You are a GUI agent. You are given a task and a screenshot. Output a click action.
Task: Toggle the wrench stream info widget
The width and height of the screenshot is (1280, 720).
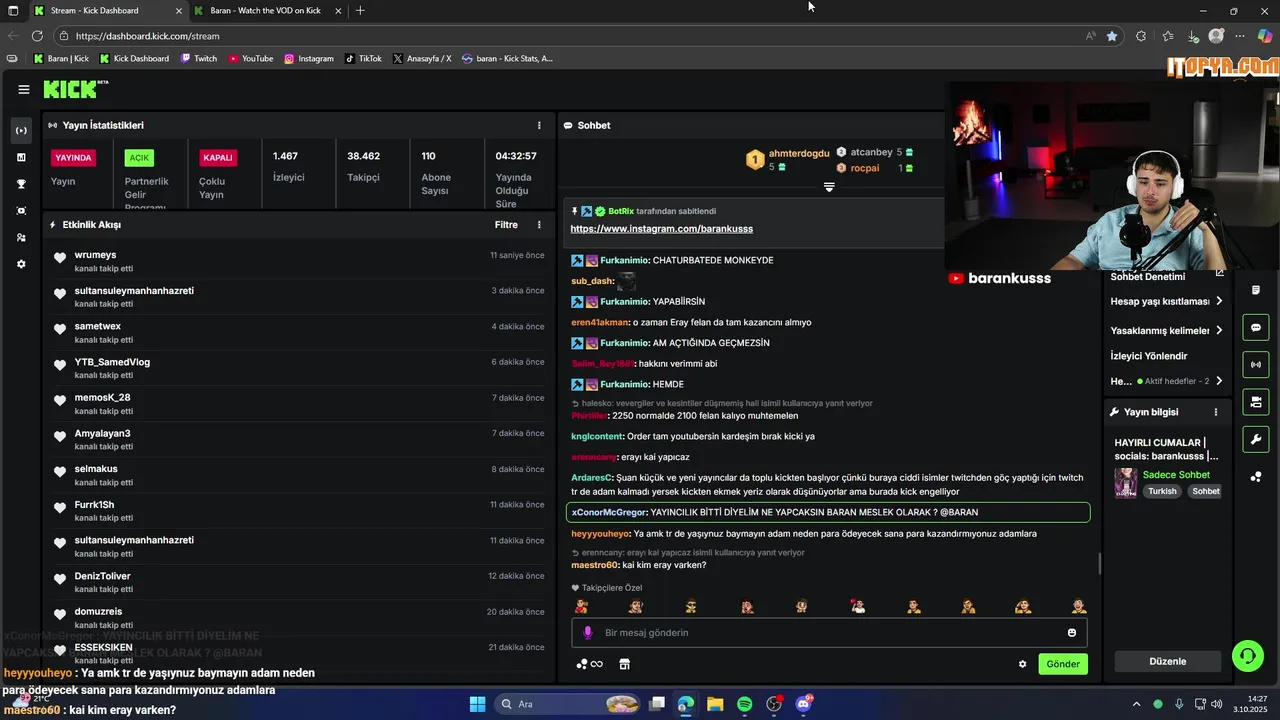tap(1256, 439)
